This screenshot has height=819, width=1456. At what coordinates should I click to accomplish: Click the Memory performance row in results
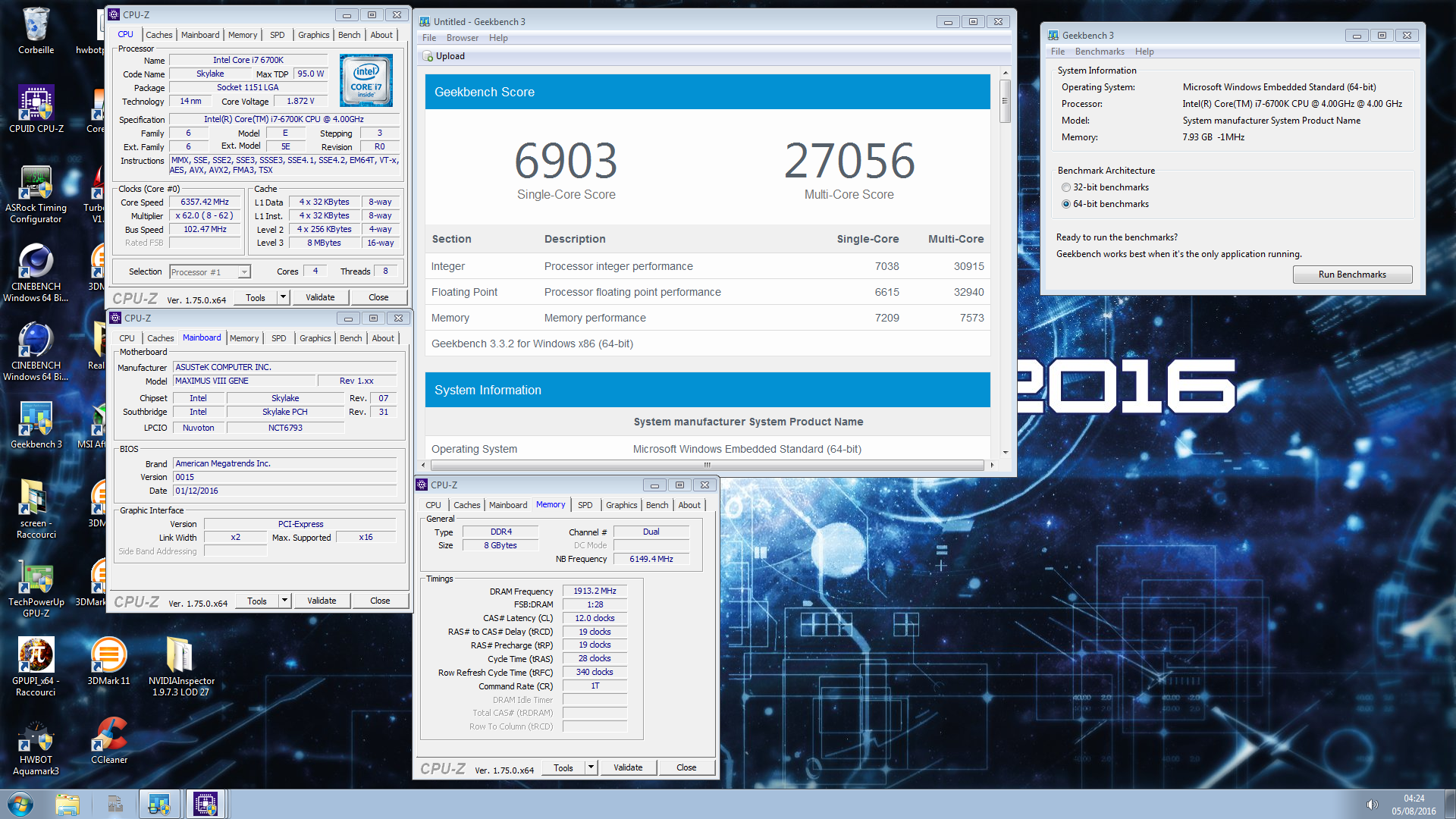708,318
